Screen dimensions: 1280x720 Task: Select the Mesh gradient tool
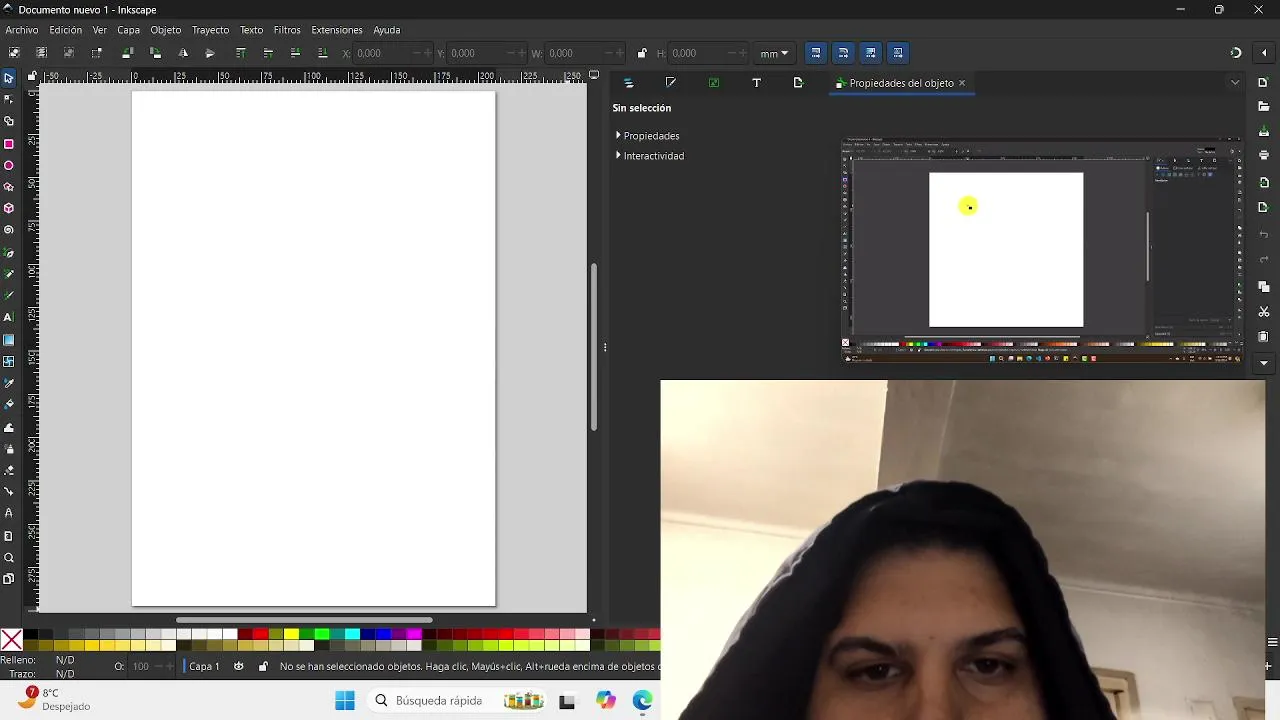click(x=9, y=361)
